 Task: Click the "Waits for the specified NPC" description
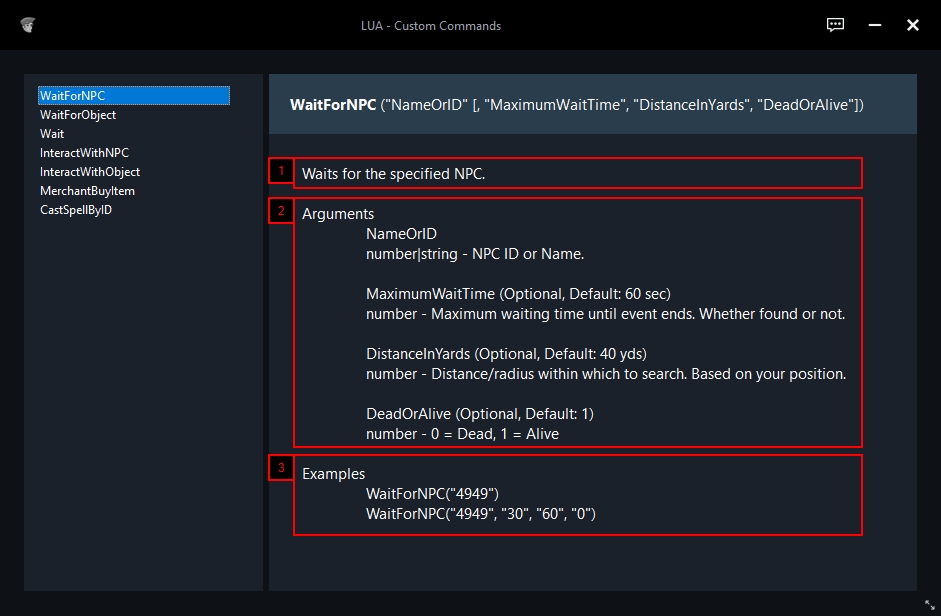pos(393,174)
